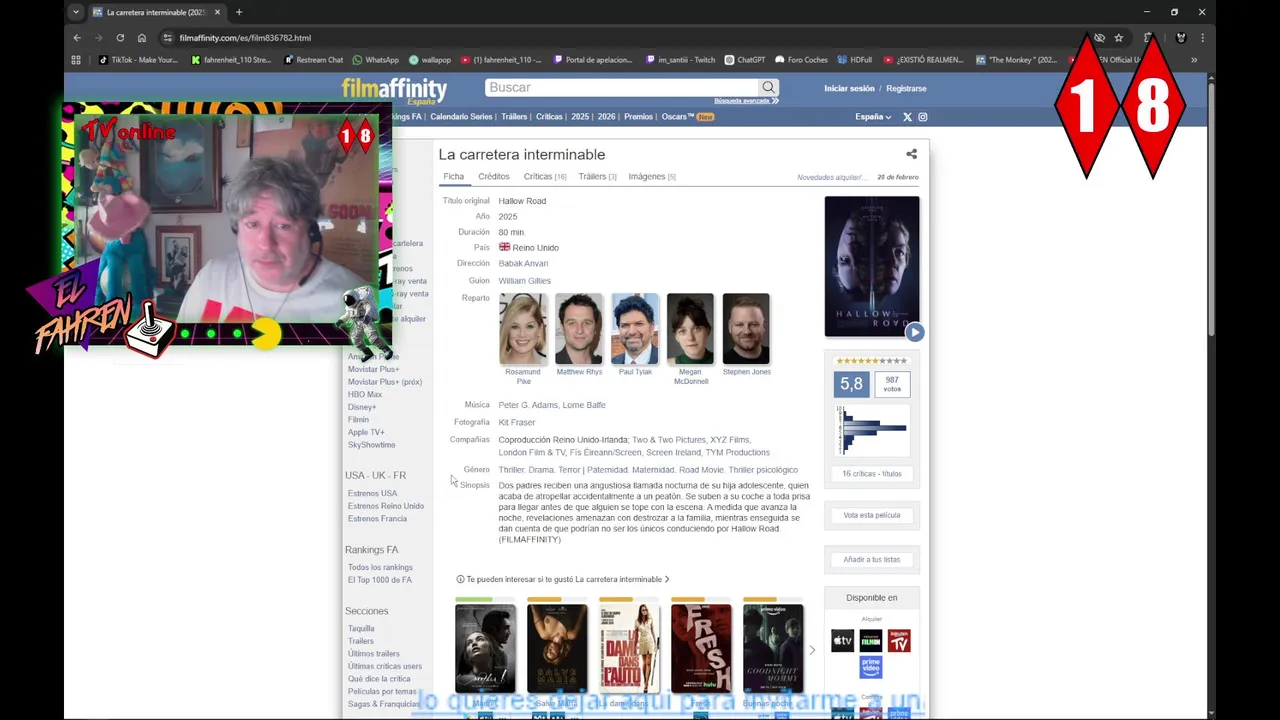Open the Chrome extensions puzzle icon
The height and width of the screenshot is (720, 1280).
[1148, 38]
